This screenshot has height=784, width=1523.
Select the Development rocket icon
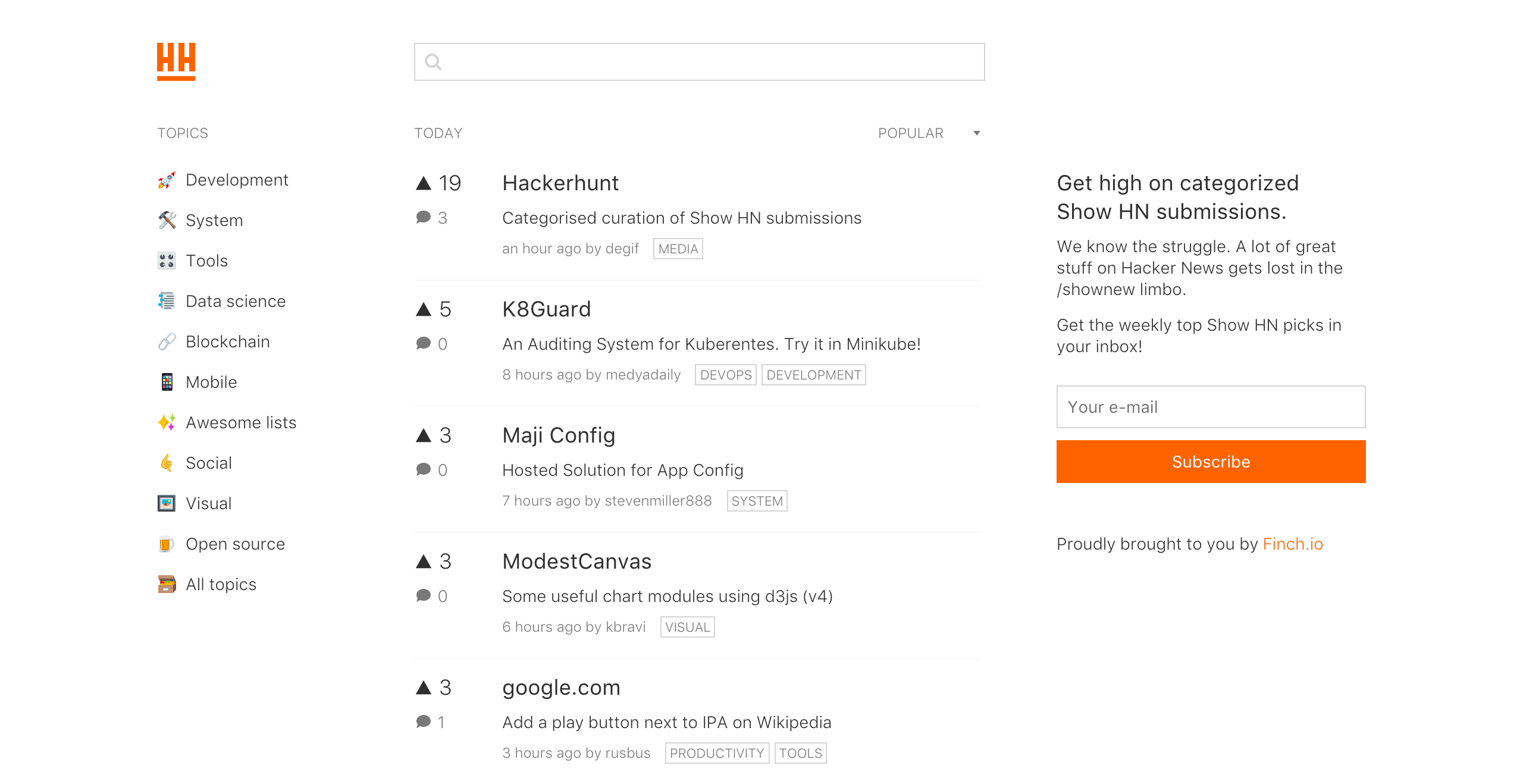coord(167,180)
